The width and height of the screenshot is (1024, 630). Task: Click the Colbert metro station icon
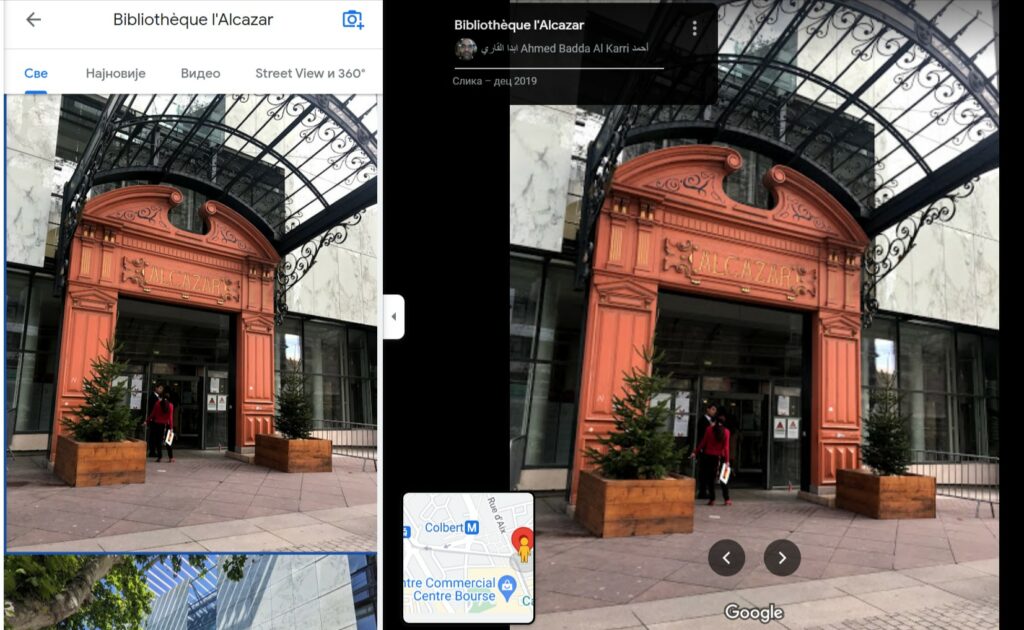click(x=472, y=527)
